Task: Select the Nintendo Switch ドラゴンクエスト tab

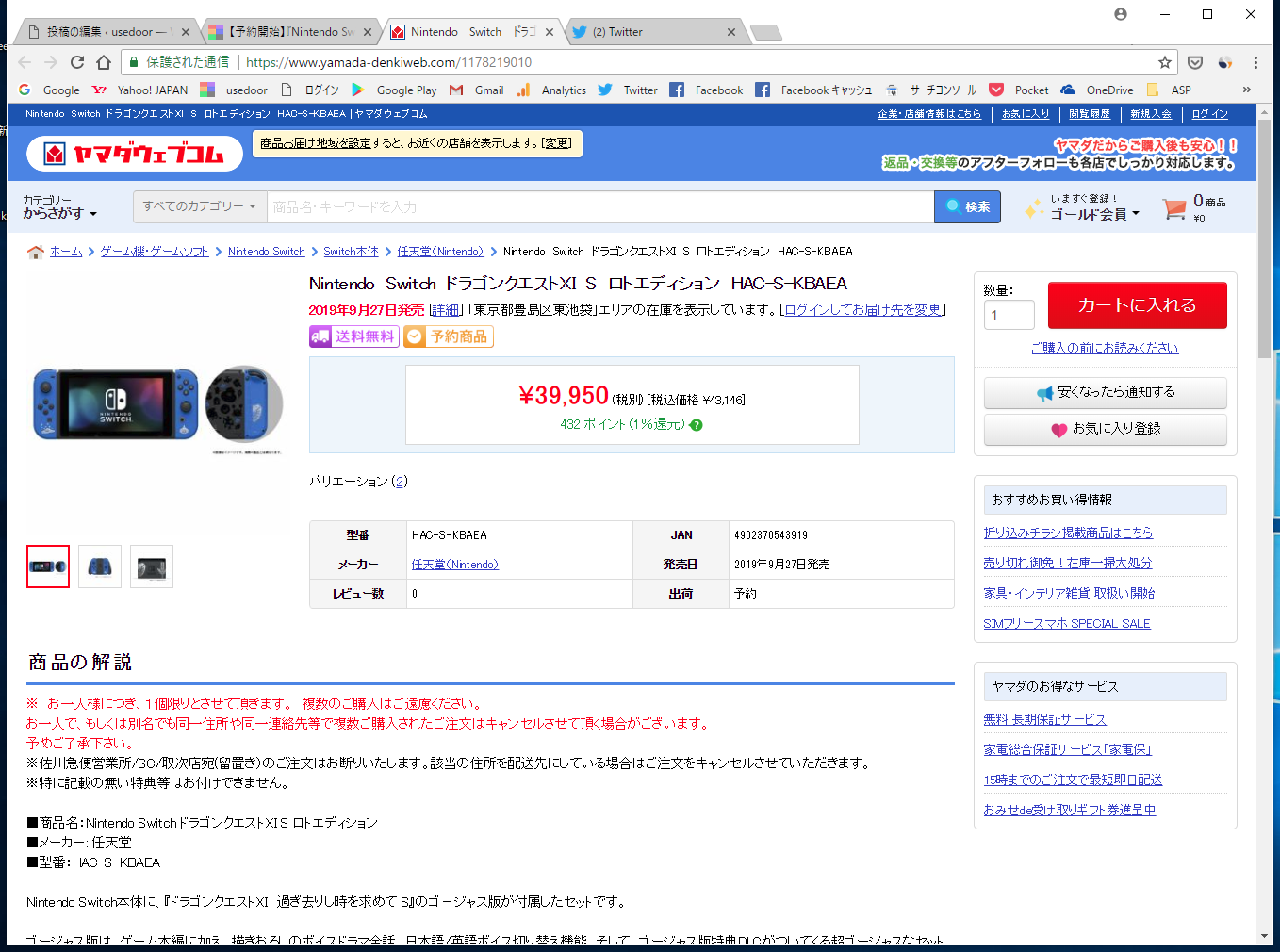Action: 472,32
